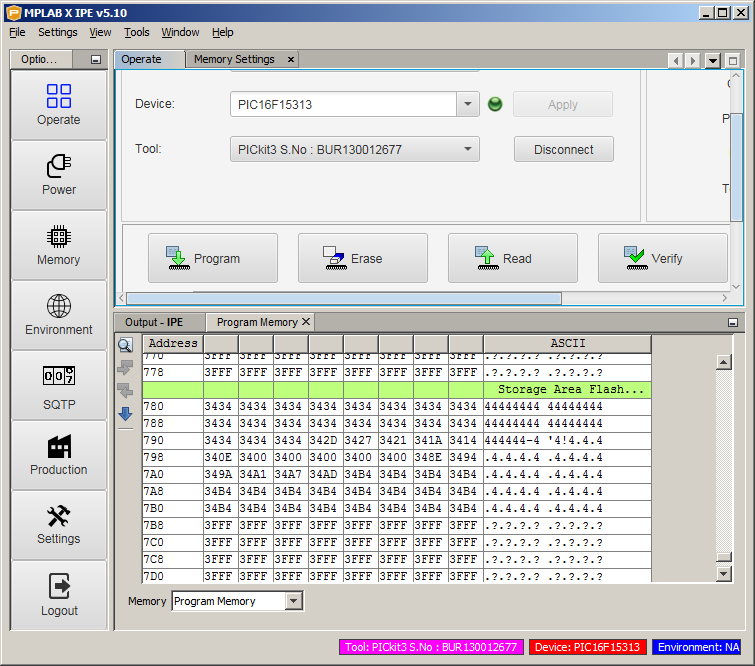Maximize the editor window area

(733, 61)
